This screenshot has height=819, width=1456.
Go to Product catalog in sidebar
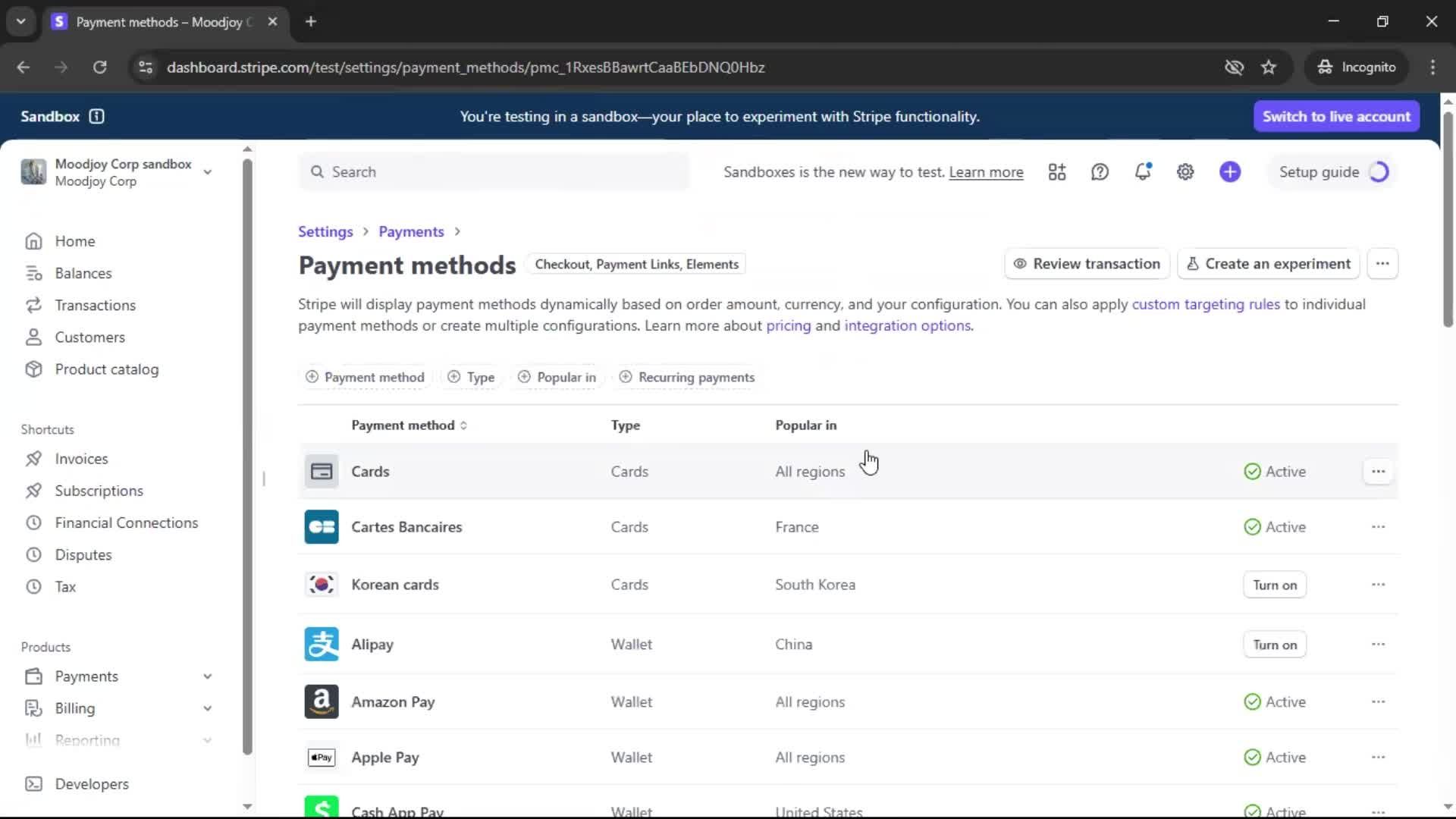(x=106, y=369)
